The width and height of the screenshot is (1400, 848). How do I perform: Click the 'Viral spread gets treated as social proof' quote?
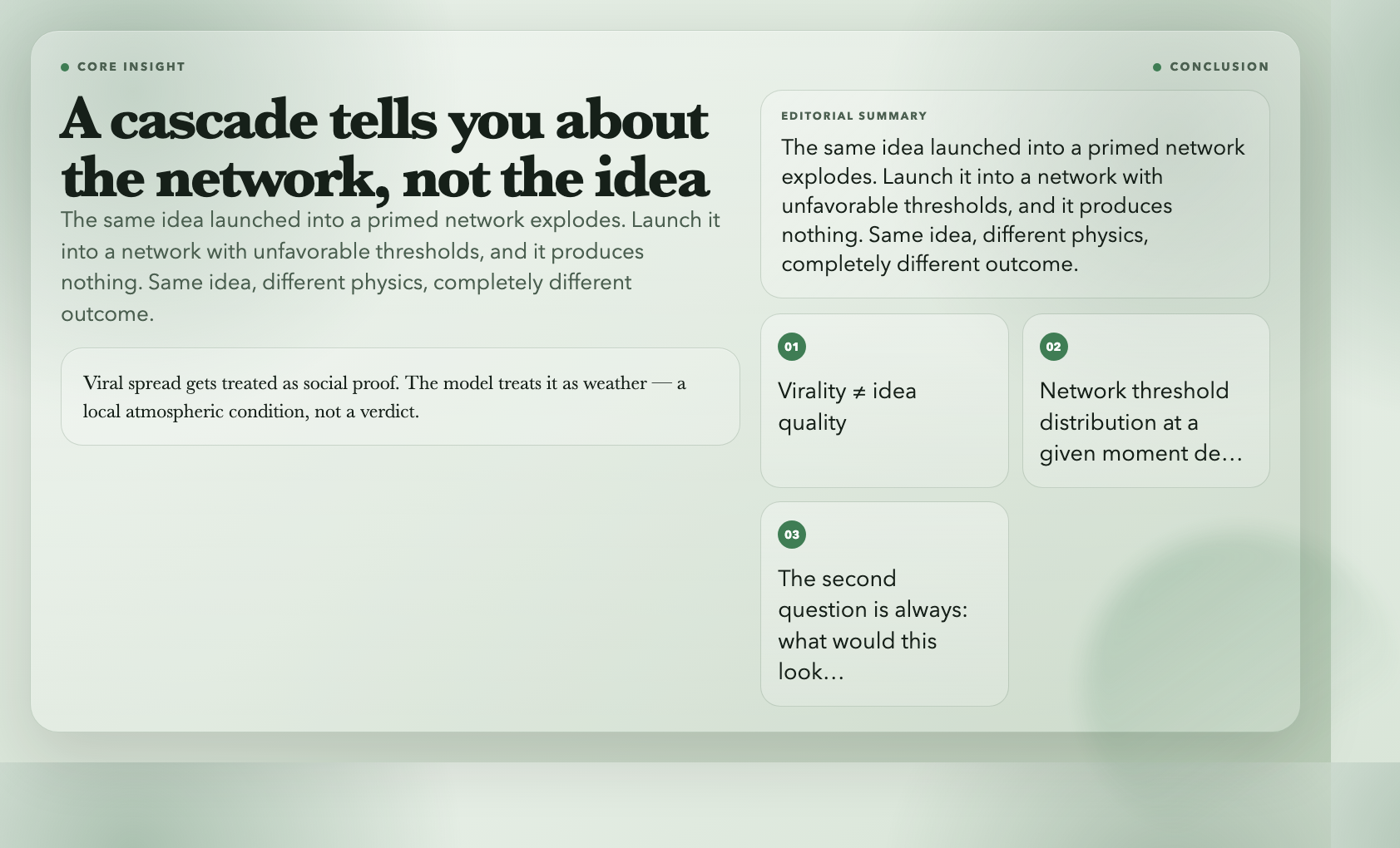pos(400,397)
